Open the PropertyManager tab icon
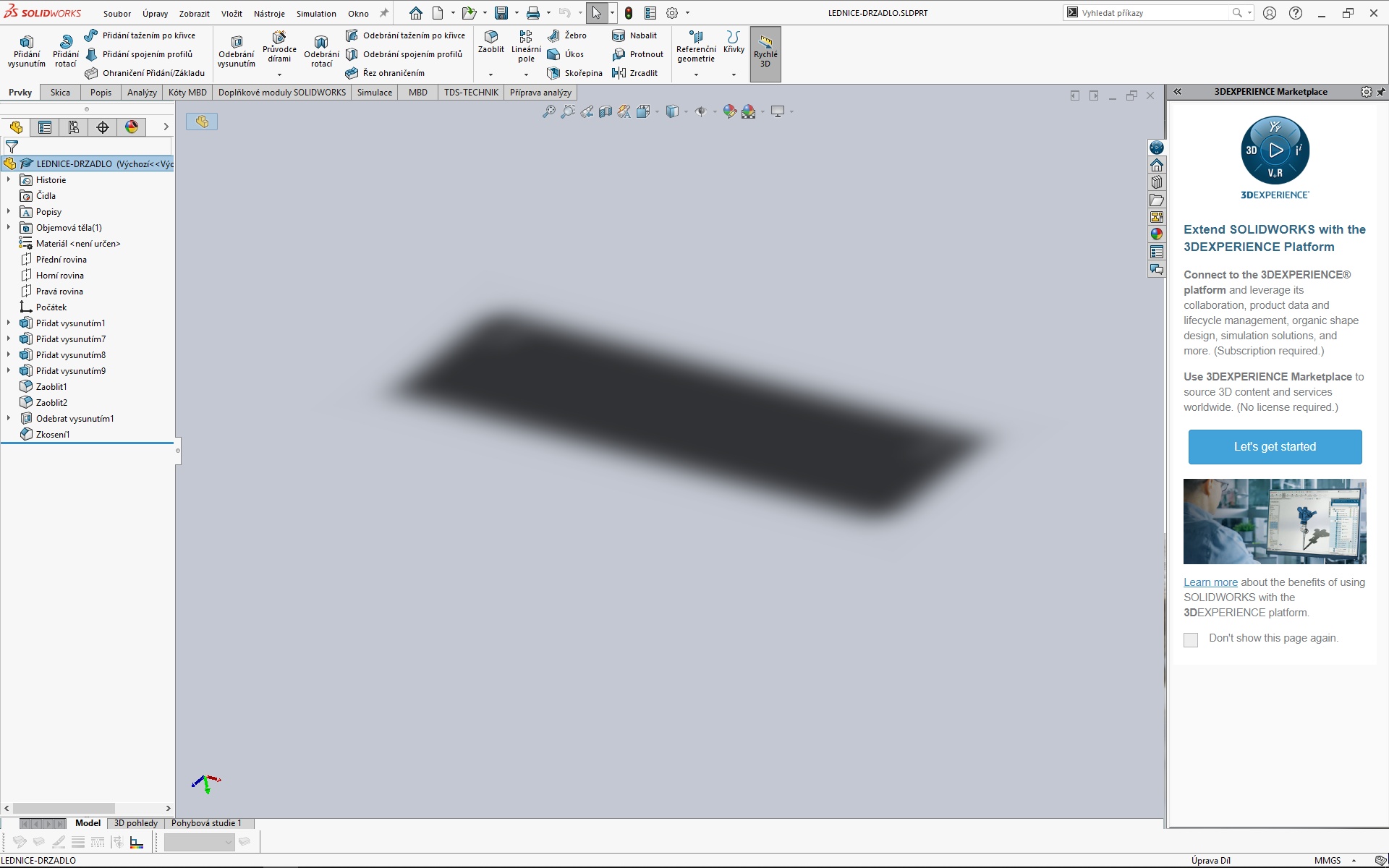Viewport: 1389px width, 868px height. pyautogui.click(x=45, y=127)
